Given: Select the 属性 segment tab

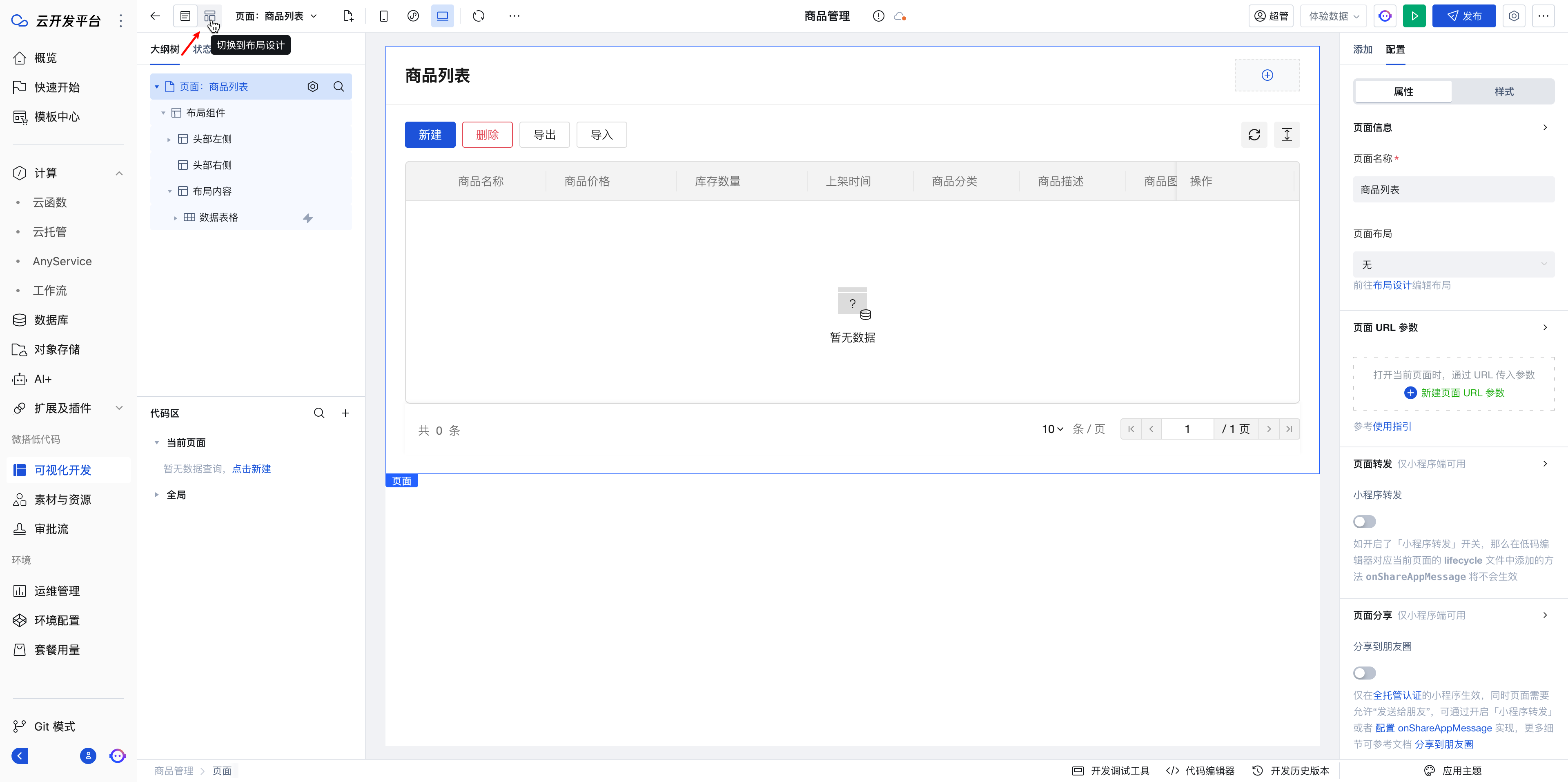Looking at the screenshot, I should 1403,91.
